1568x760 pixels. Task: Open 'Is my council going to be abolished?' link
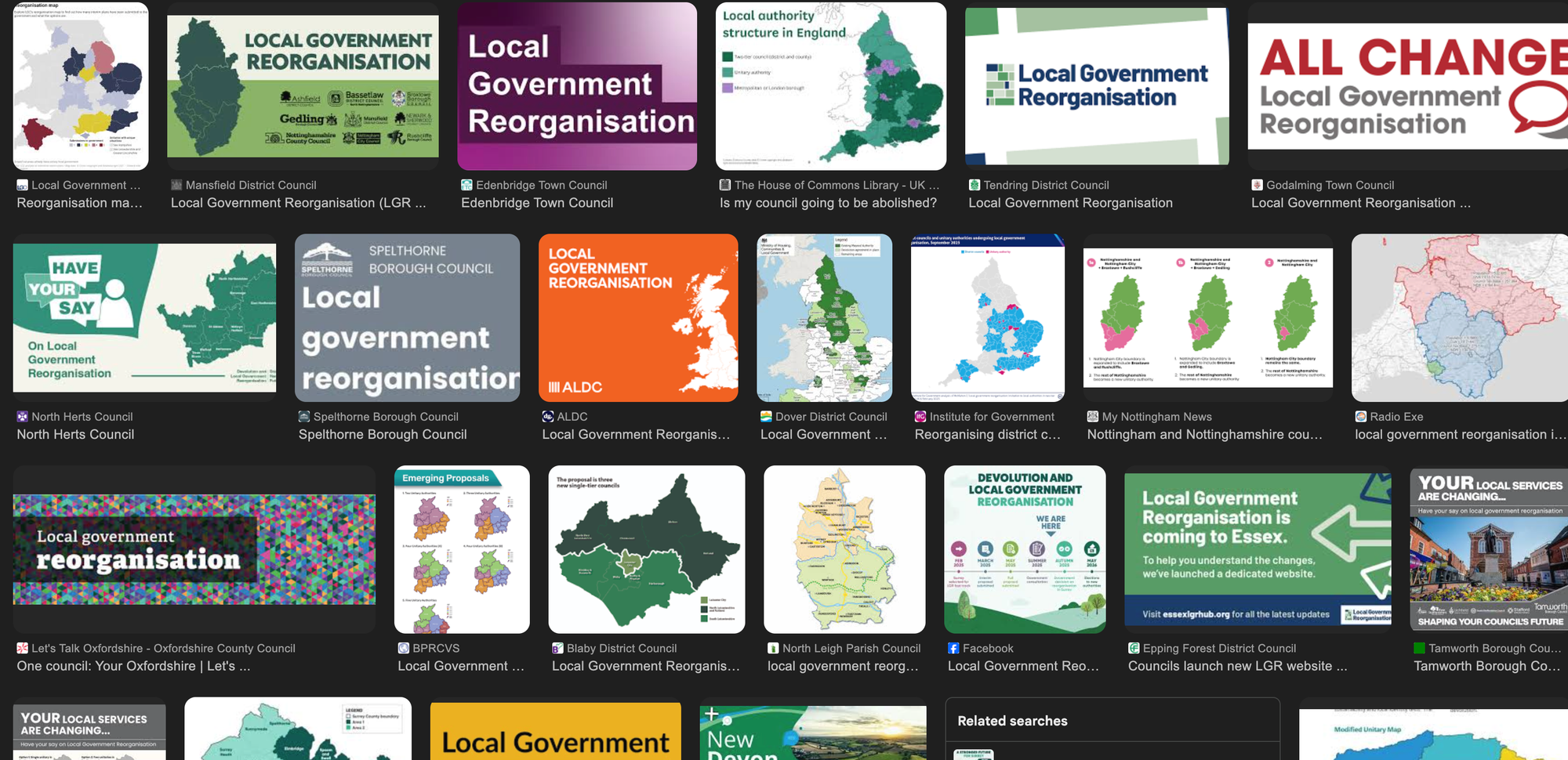[x=828, y=203]
